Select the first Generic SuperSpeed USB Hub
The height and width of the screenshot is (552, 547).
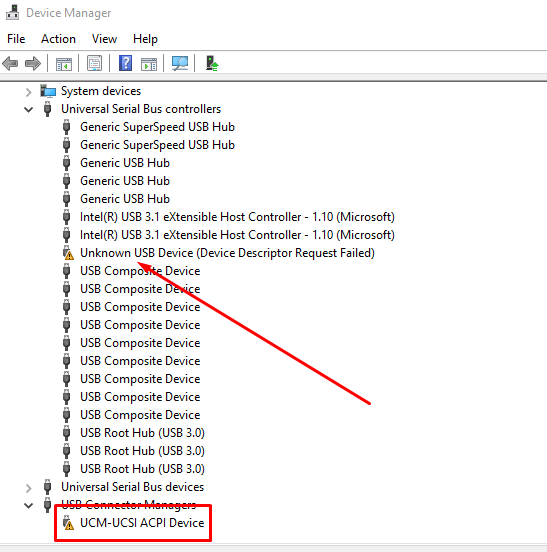tap(157, 127)
